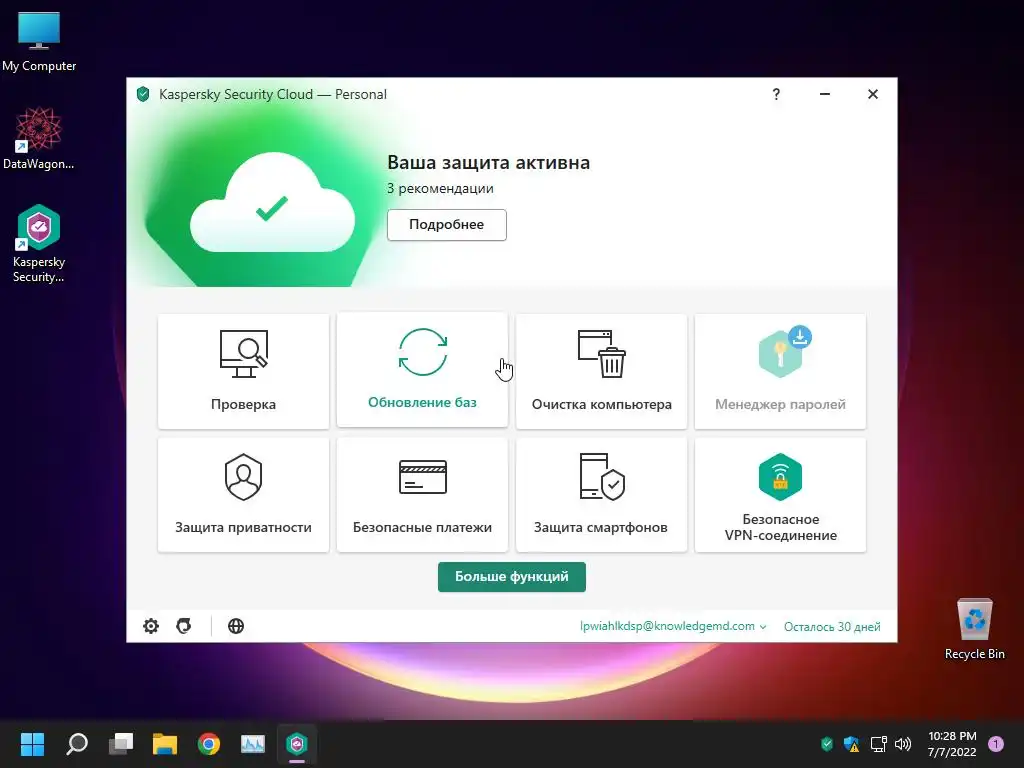This screenshot has height=768, width=1024.
Task: Click the Осталось 30 дней link
Action: pos(831,626)
